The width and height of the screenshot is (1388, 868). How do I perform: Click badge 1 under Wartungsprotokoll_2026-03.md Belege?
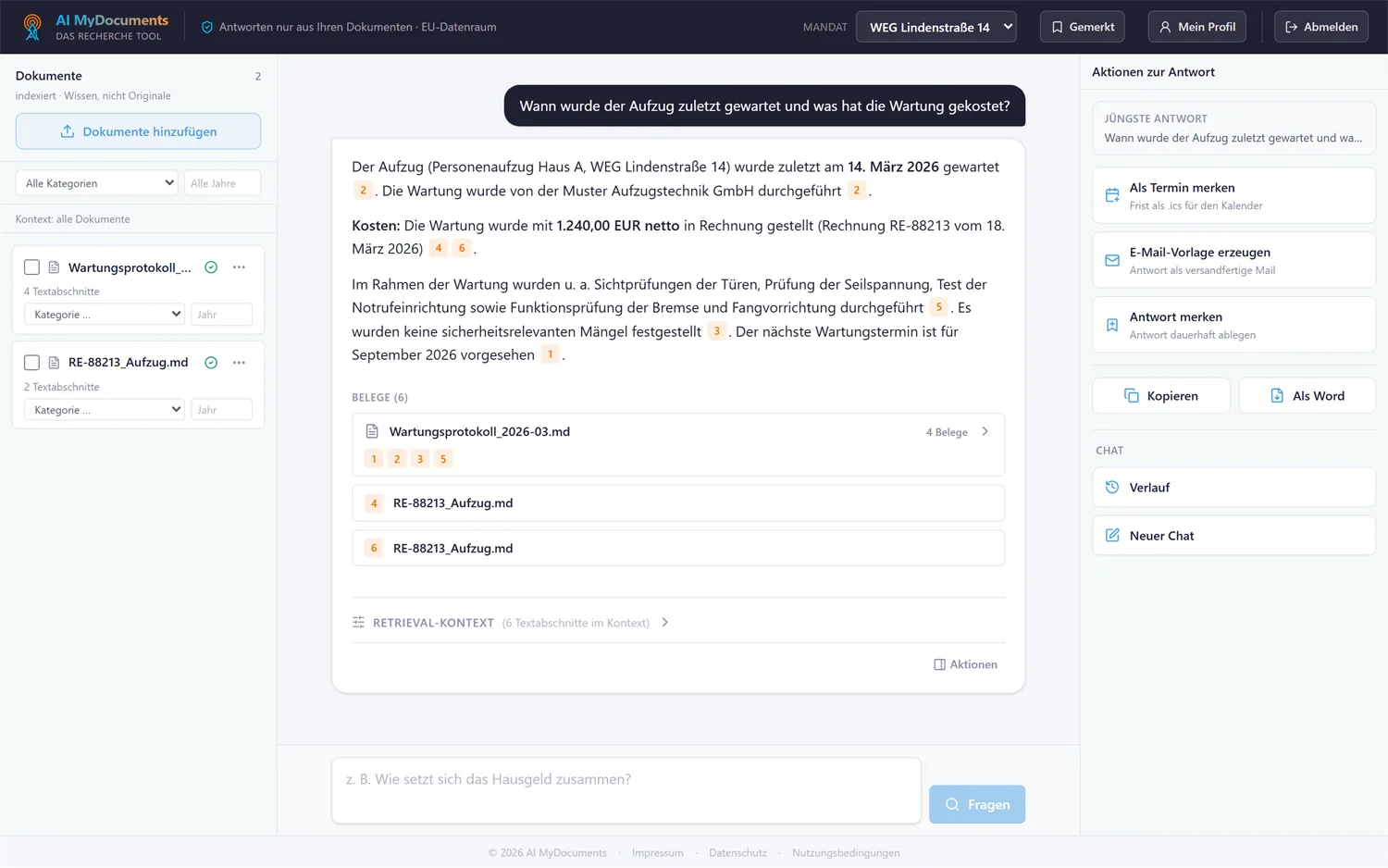pyautogui.click(x=374, y=459)
